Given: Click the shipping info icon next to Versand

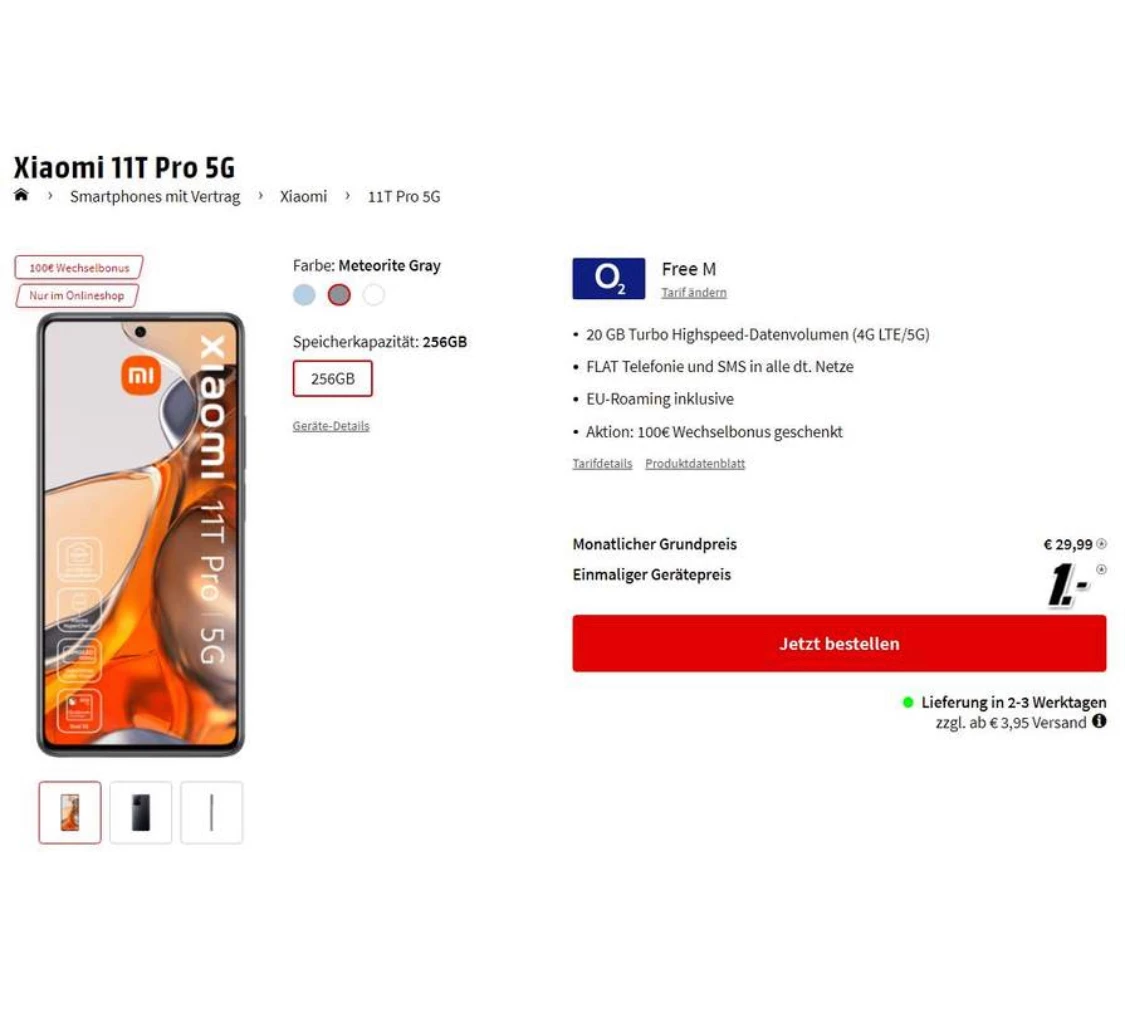Looking at the screenshot, I should click(1098, 722).
